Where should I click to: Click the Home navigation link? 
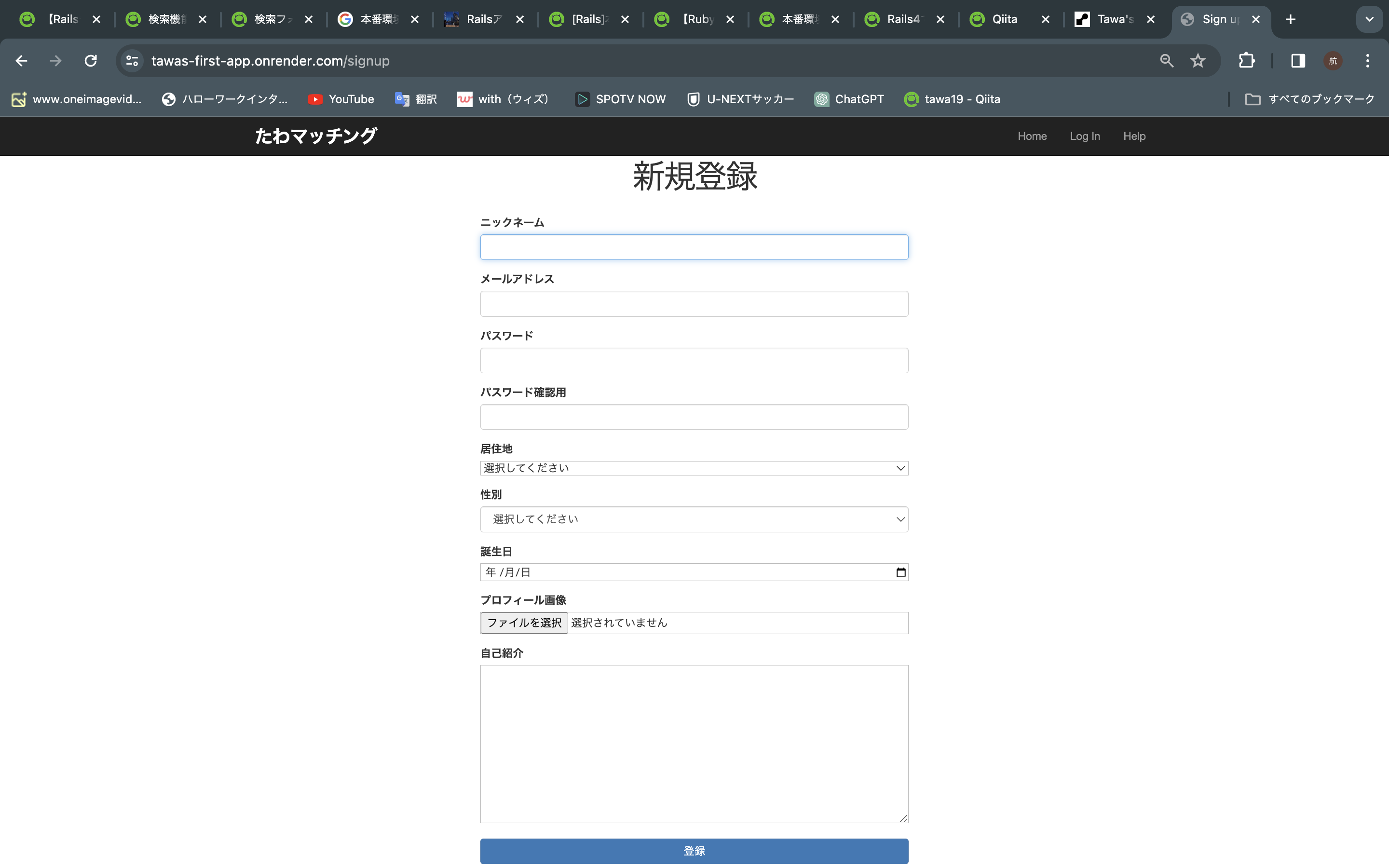(x=1032, y=136)
